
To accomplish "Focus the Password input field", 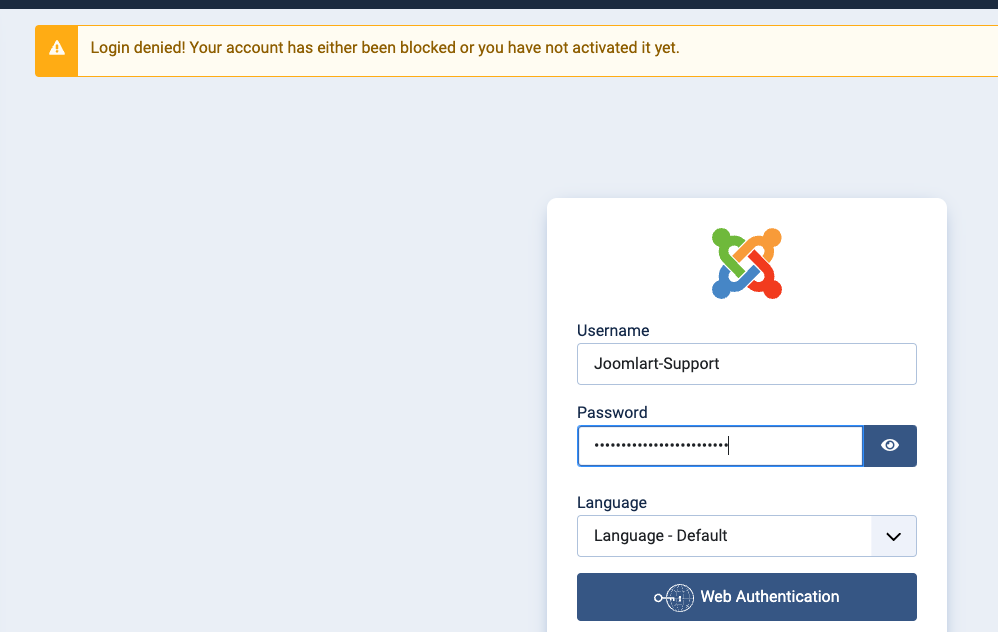I will point(800,446).
